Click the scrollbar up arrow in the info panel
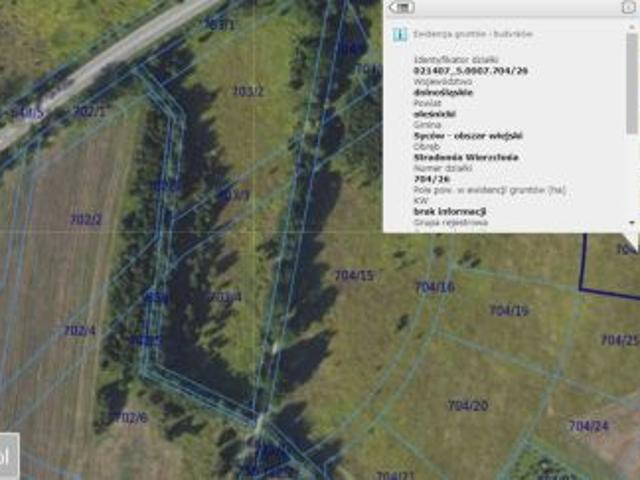 [x=632, y=28]
